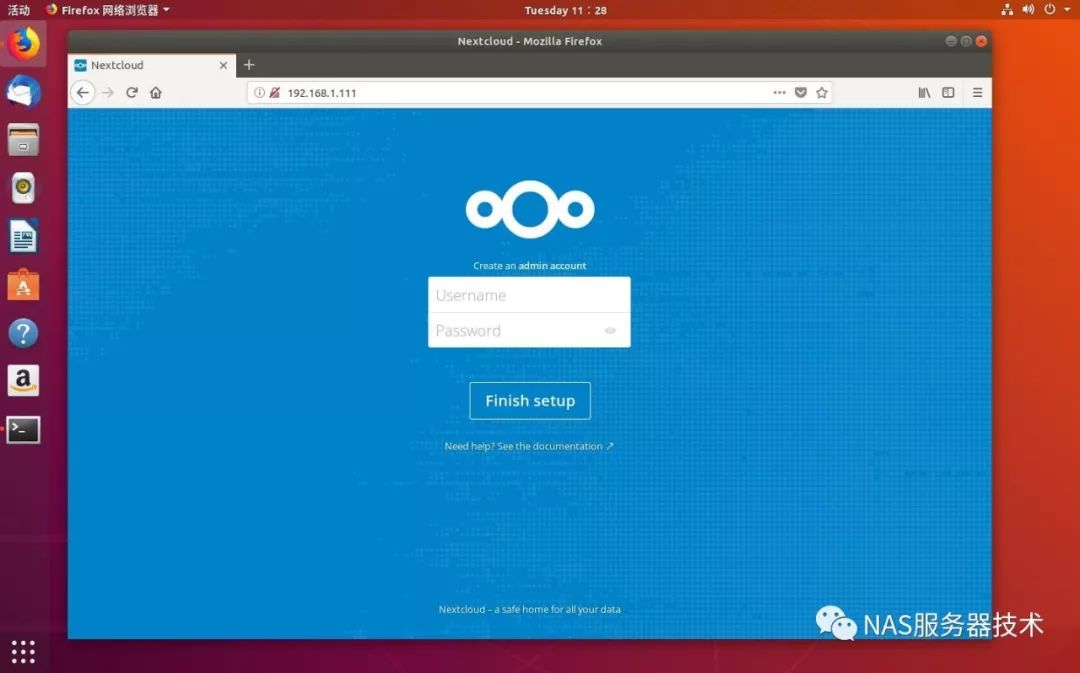This screenshot has width=1080, height=673.
Task: Open the page actions three-dot menu
Action: 779,92
